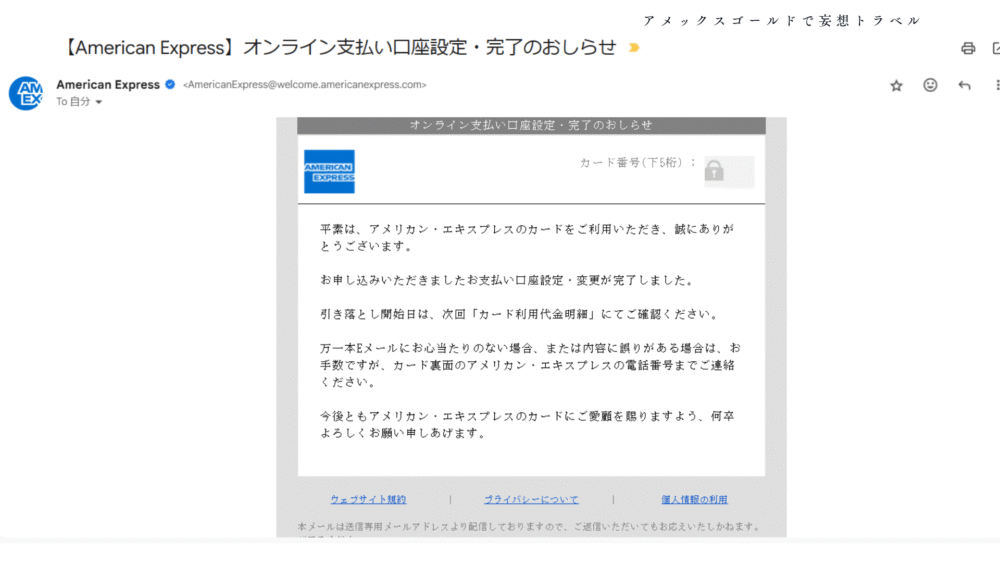
Task: Click the American Express logo in email body
Action: 329,172
